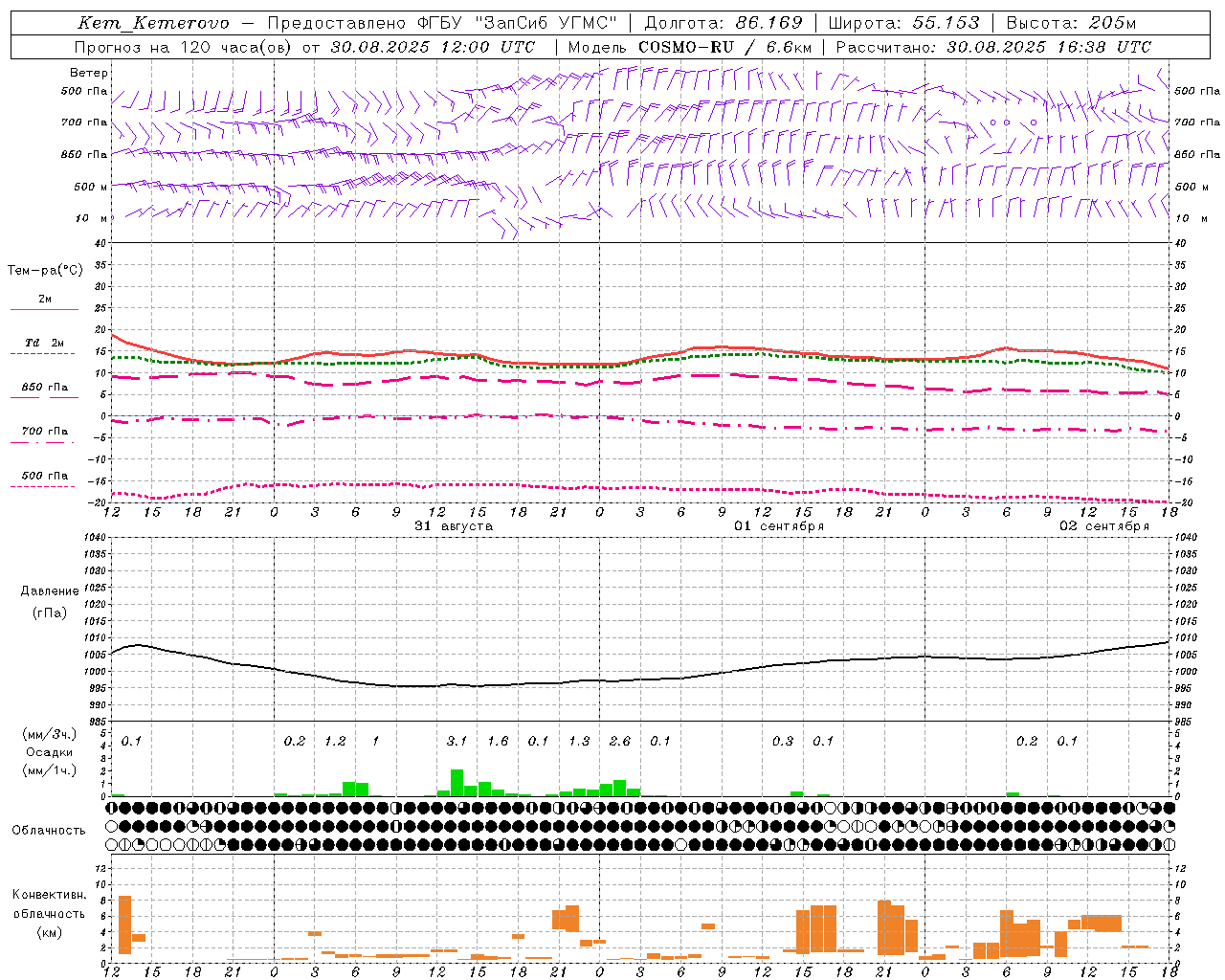Click the '(мм/1ч.)' unit label

pos(49,770)
